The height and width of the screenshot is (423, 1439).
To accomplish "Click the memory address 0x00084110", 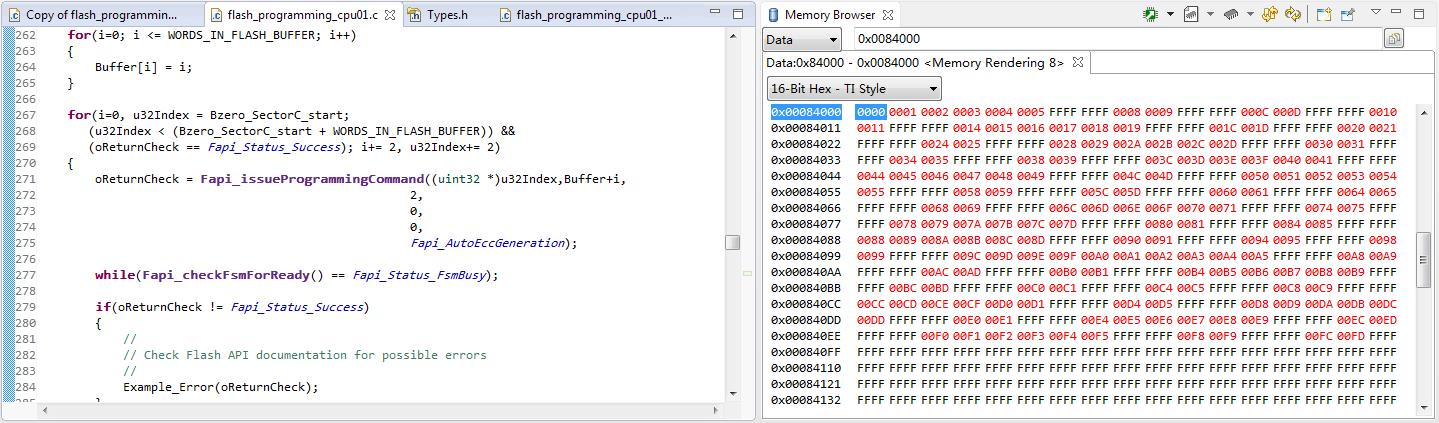I will pos(806,368).
